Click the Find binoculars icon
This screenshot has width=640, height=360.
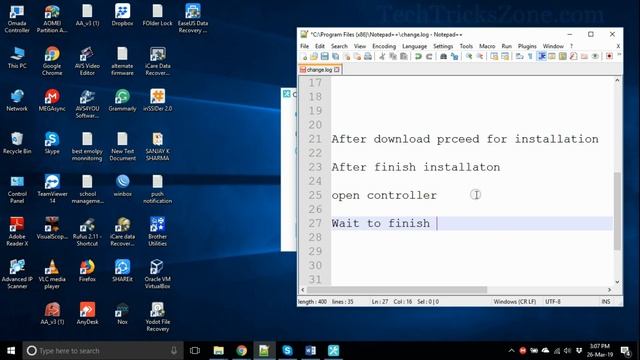[443, 57]
